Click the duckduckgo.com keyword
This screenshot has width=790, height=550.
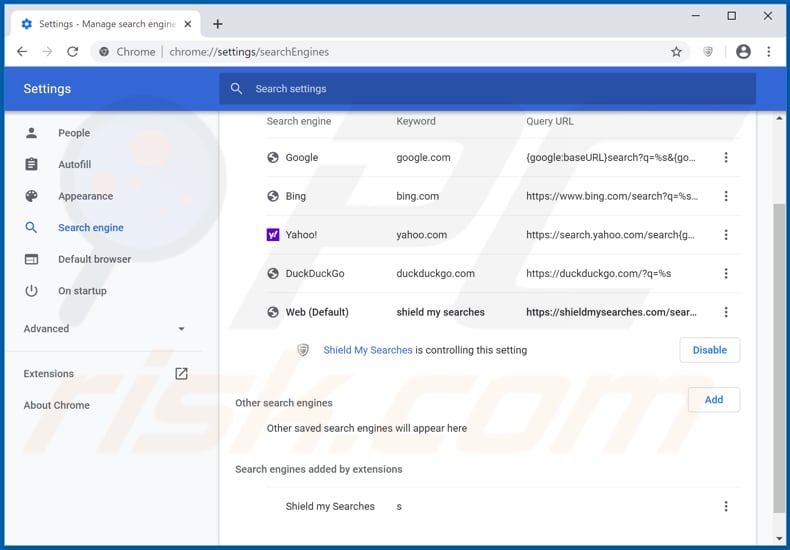pos(435,273)
